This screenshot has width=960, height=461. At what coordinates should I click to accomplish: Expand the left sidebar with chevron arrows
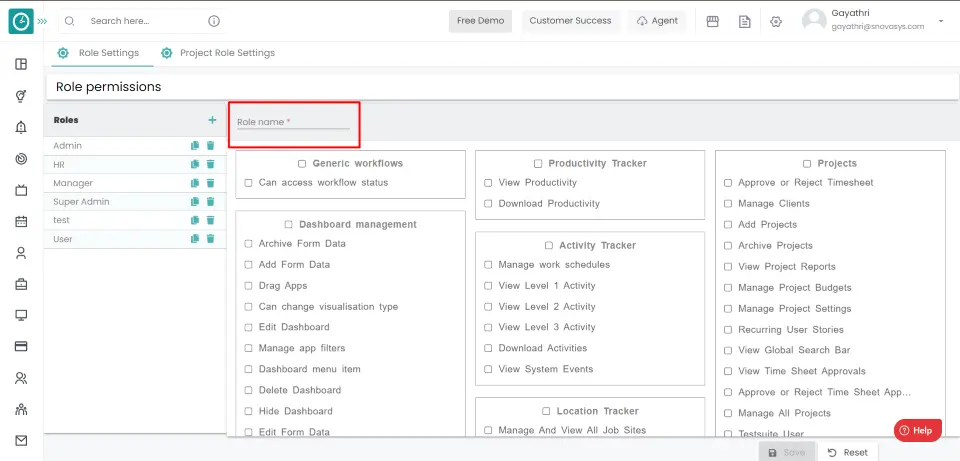[x=42, y=20]
